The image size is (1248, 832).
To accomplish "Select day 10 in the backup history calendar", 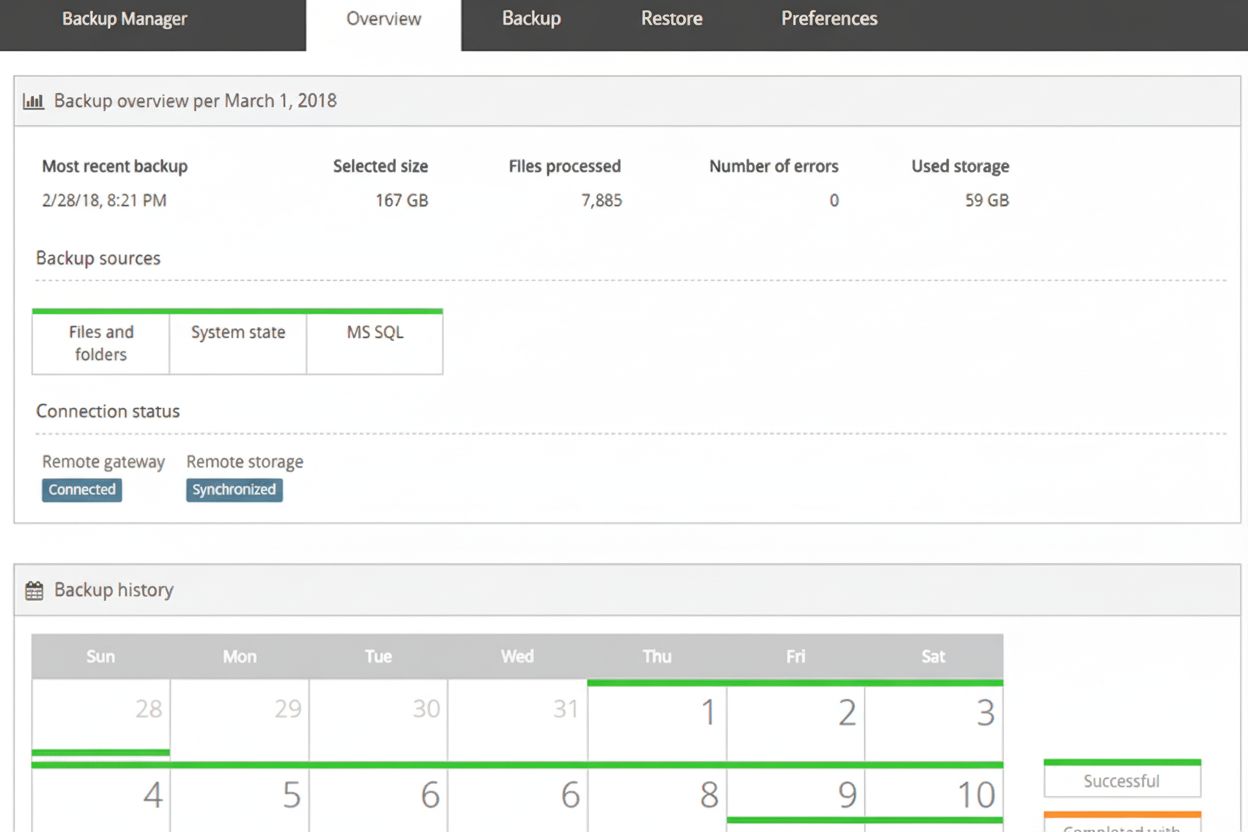I will pyautogui.click(x=933, y=795).
